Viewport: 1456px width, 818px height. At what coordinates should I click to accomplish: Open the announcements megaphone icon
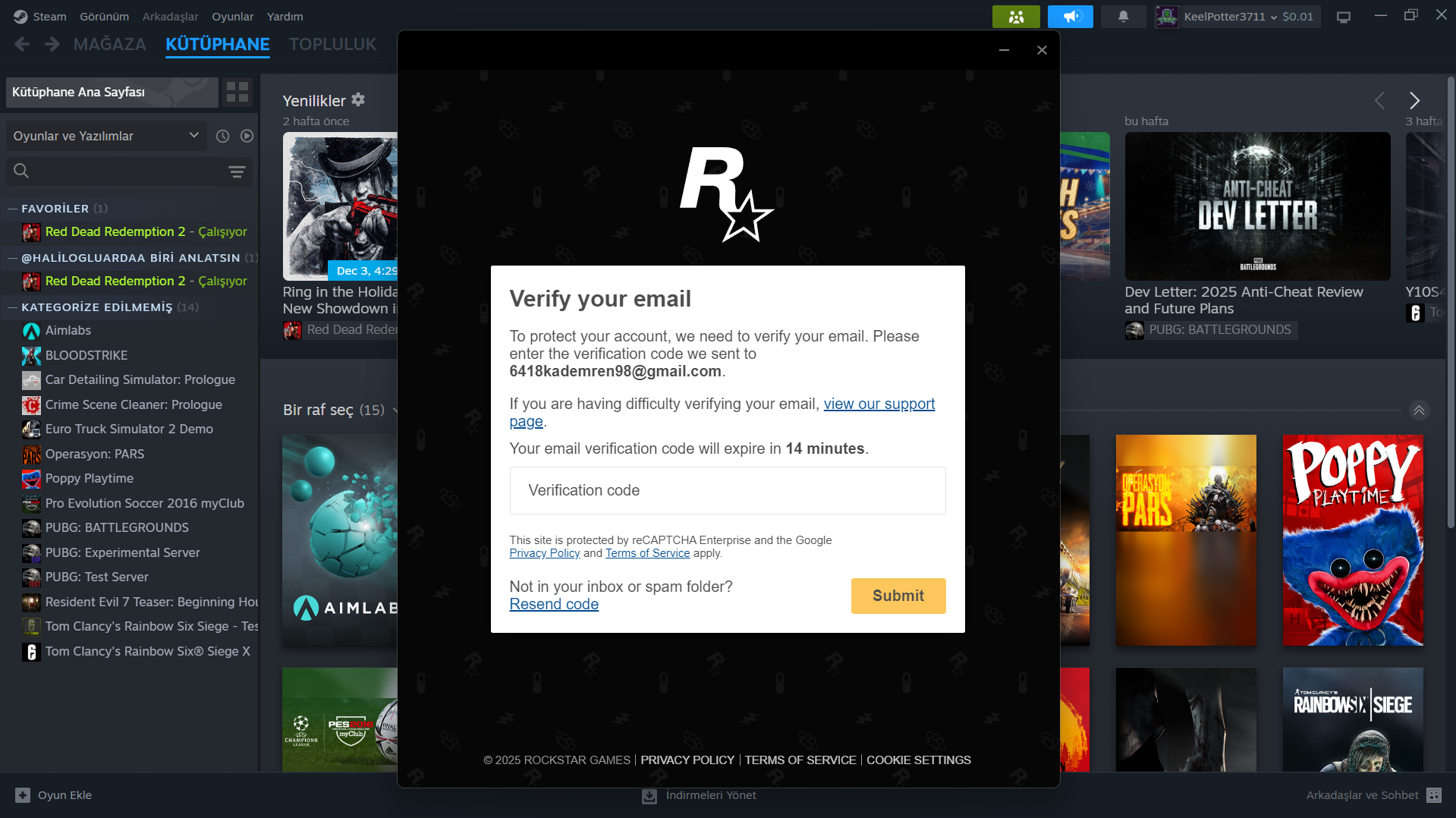pyautogui.click(x=1070, y=17)
